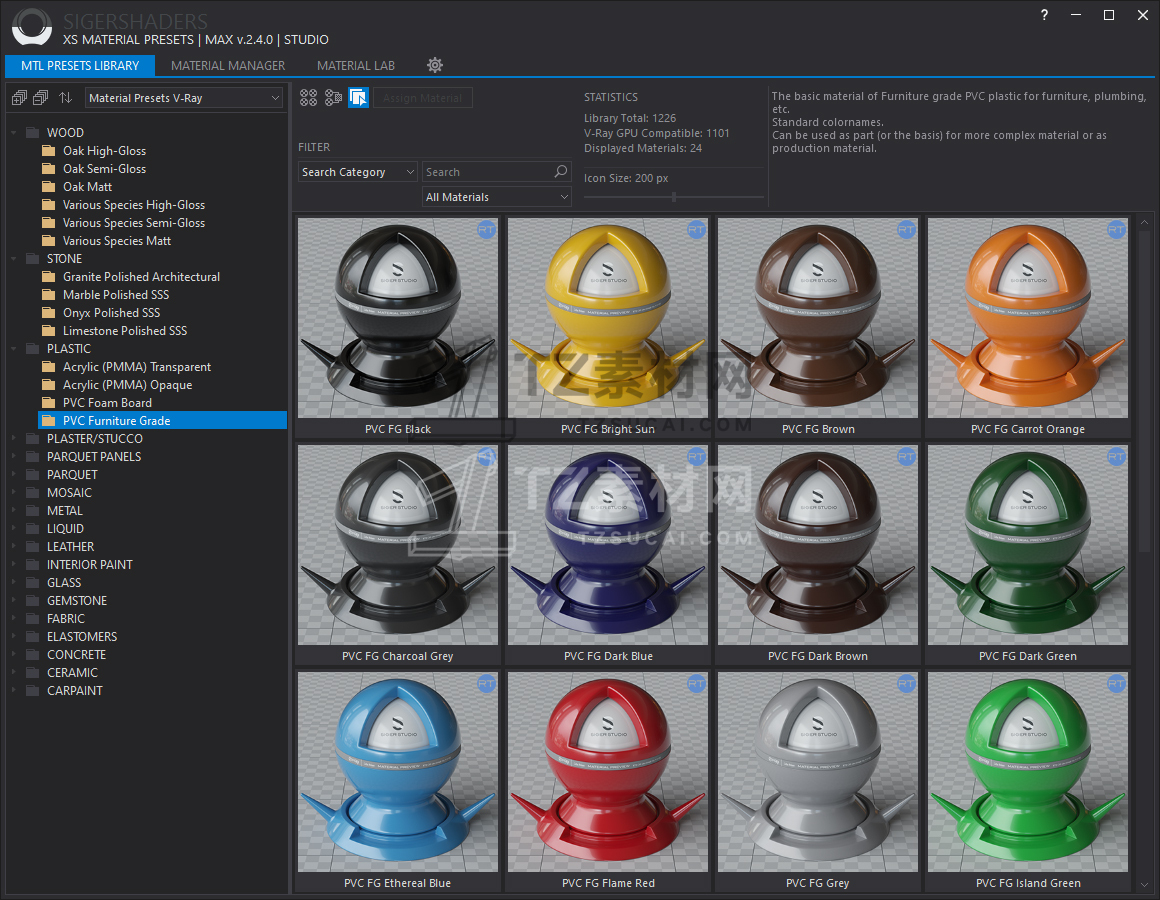Click the RT badge on PVC FG Flame Red
Image resolution: width=1160 pixels, height=900 pixels.
pos(696,684)
